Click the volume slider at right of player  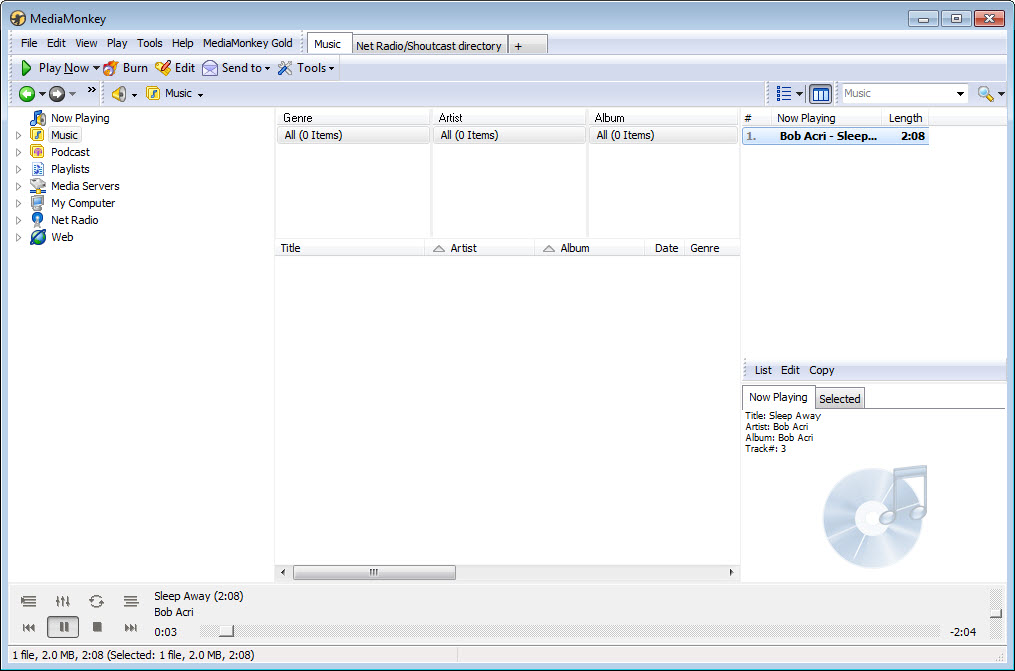pos(996,613)
